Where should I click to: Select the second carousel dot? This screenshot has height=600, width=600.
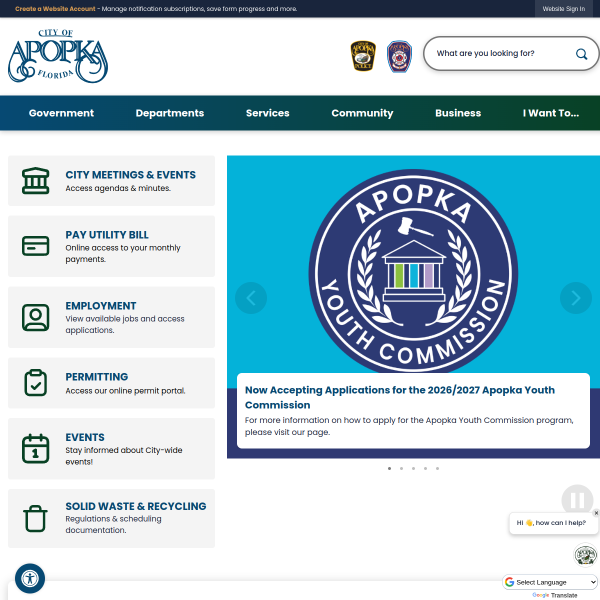tap(401, 468)
